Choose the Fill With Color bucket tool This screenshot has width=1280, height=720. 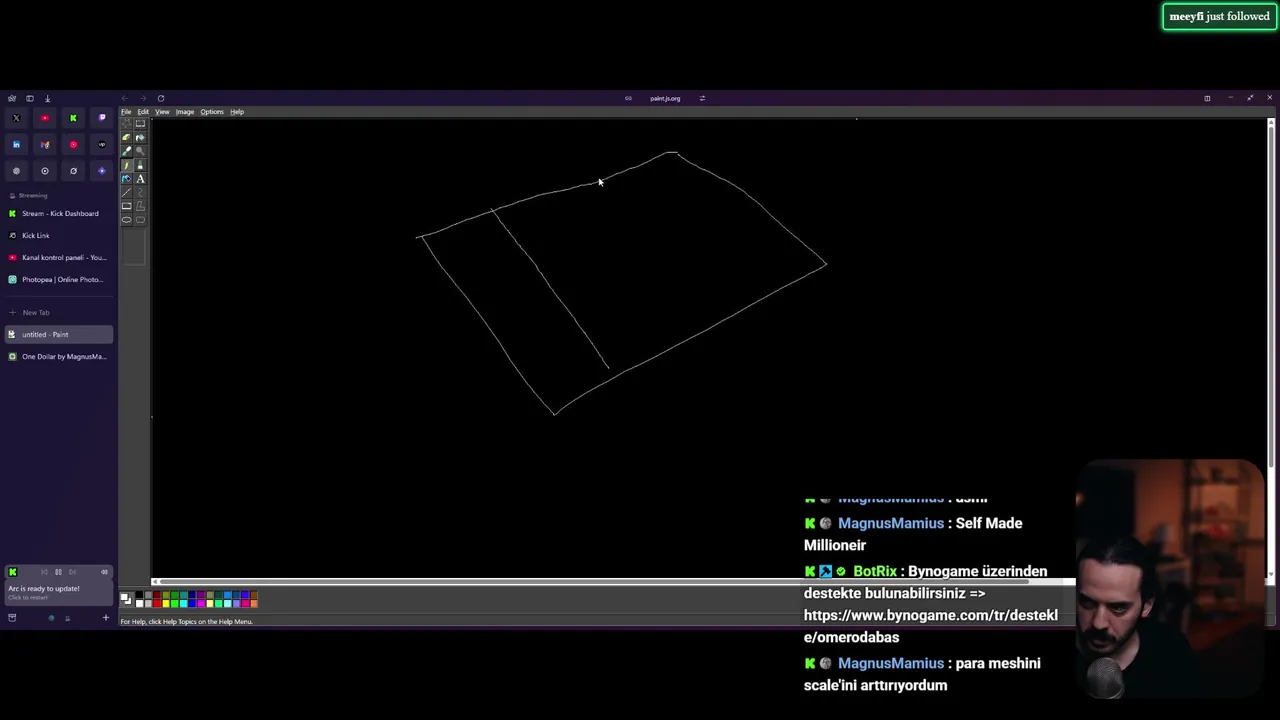(140, 137)
